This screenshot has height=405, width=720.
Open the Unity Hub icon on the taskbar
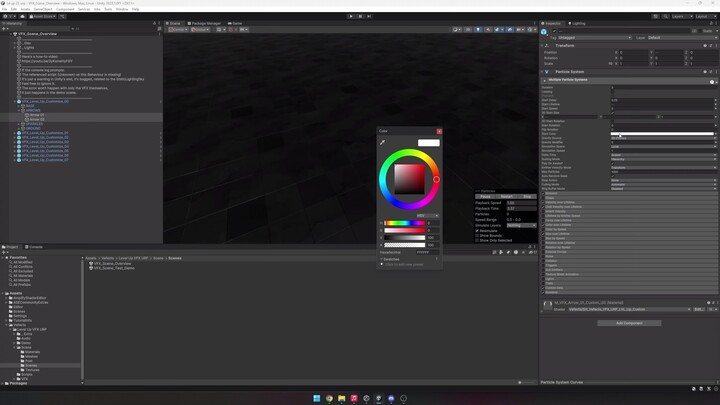366,398
